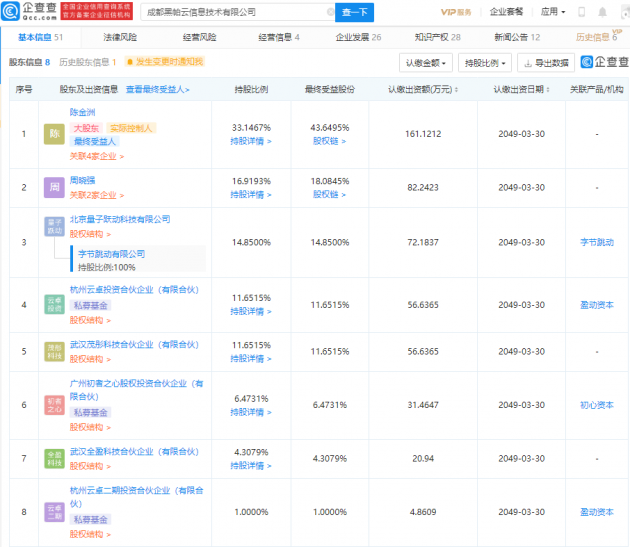Open the 认缴金额 dropdown
Image resolution: width=630 pixels, height=547 pixels.
coord(426,63)
